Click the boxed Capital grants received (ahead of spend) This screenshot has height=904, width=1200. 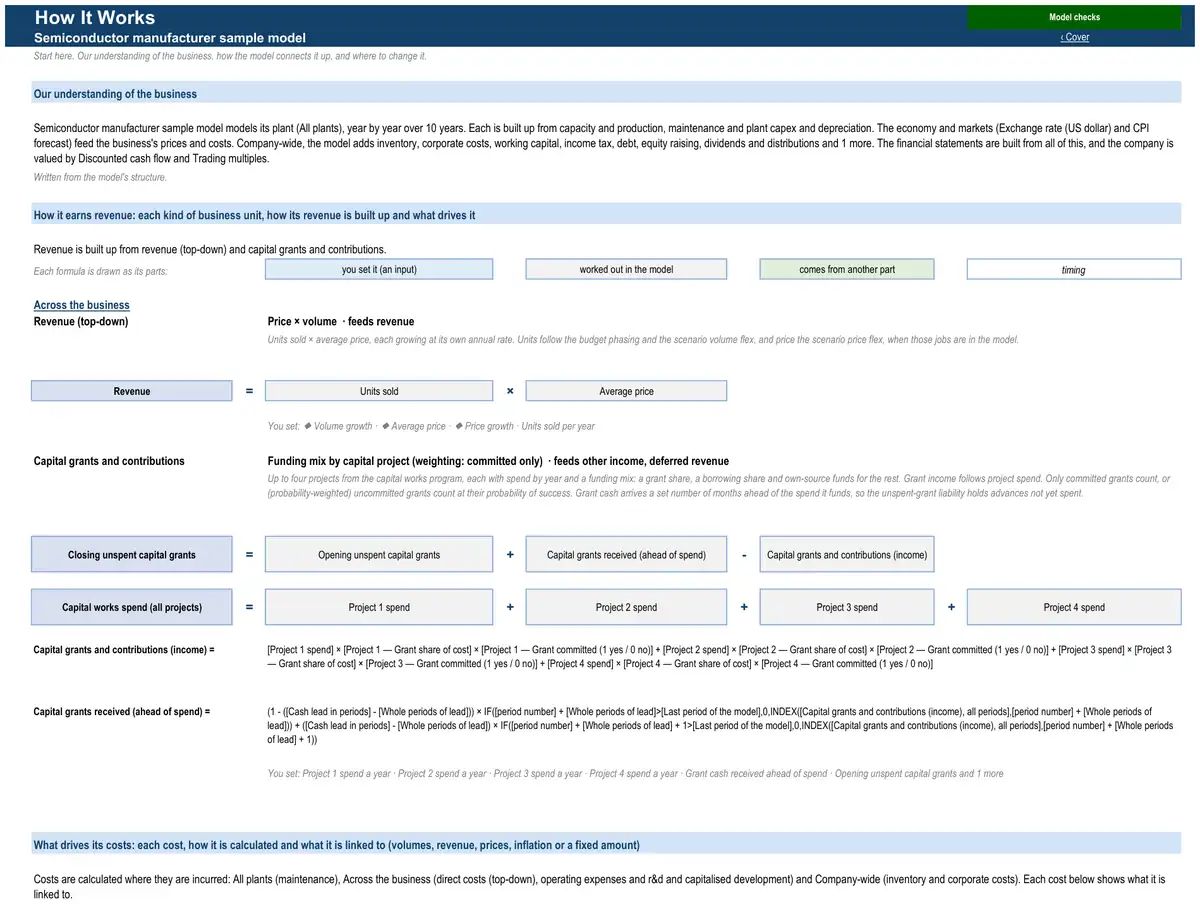pos(626,555)
